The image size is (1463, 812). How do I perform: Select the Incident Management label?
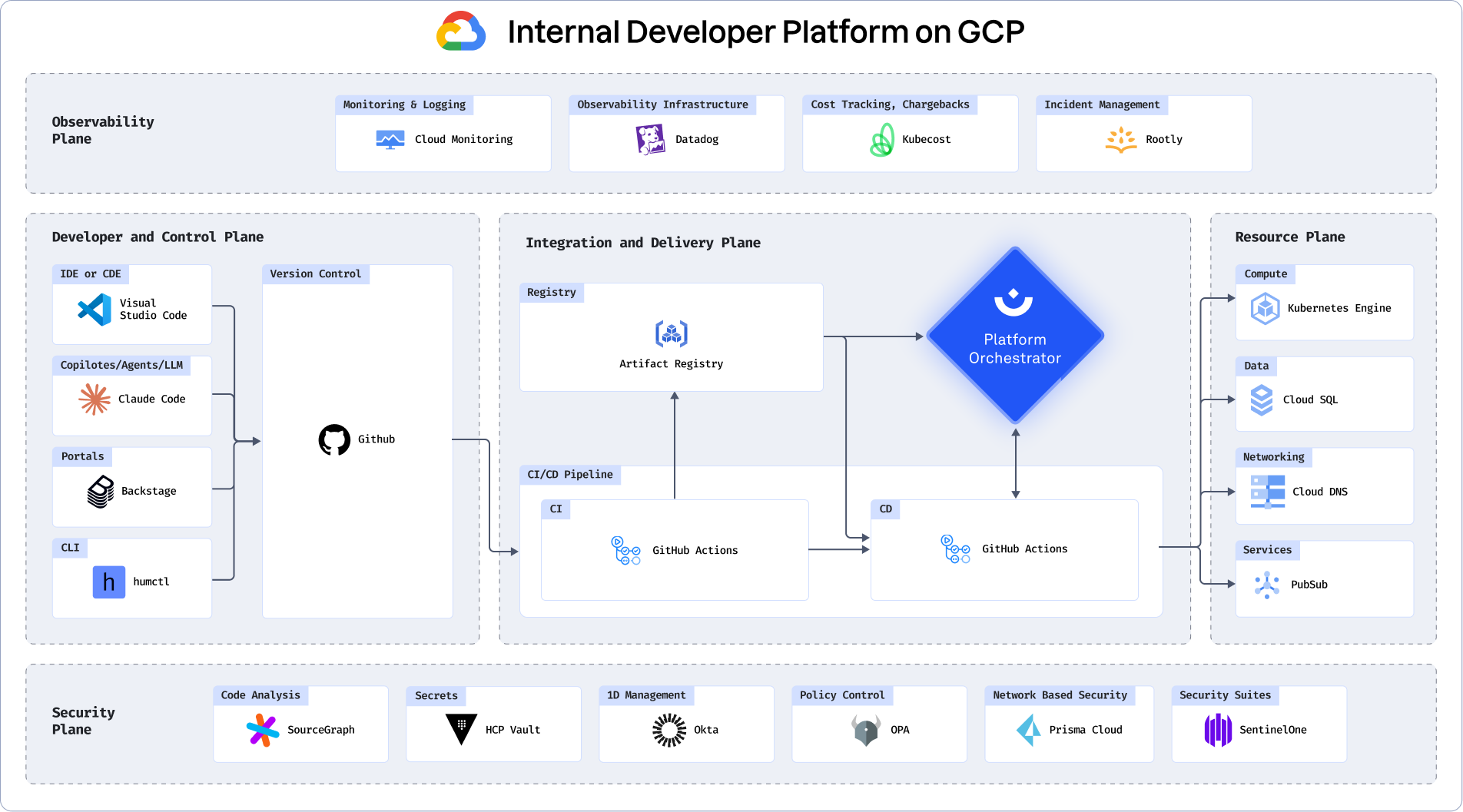tap(1102, 104)
